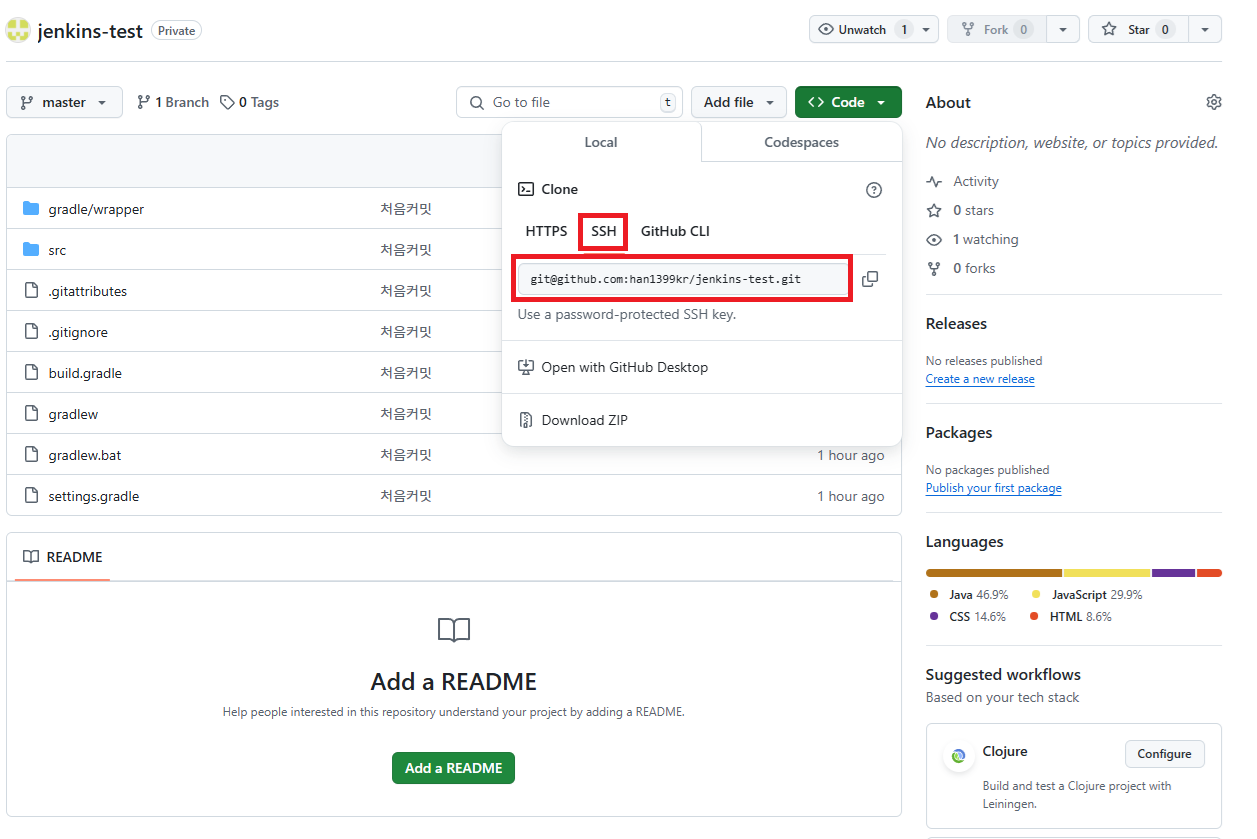Switch to the Local tab
The height and width of the screenshot is (839, 1257).
601,142
